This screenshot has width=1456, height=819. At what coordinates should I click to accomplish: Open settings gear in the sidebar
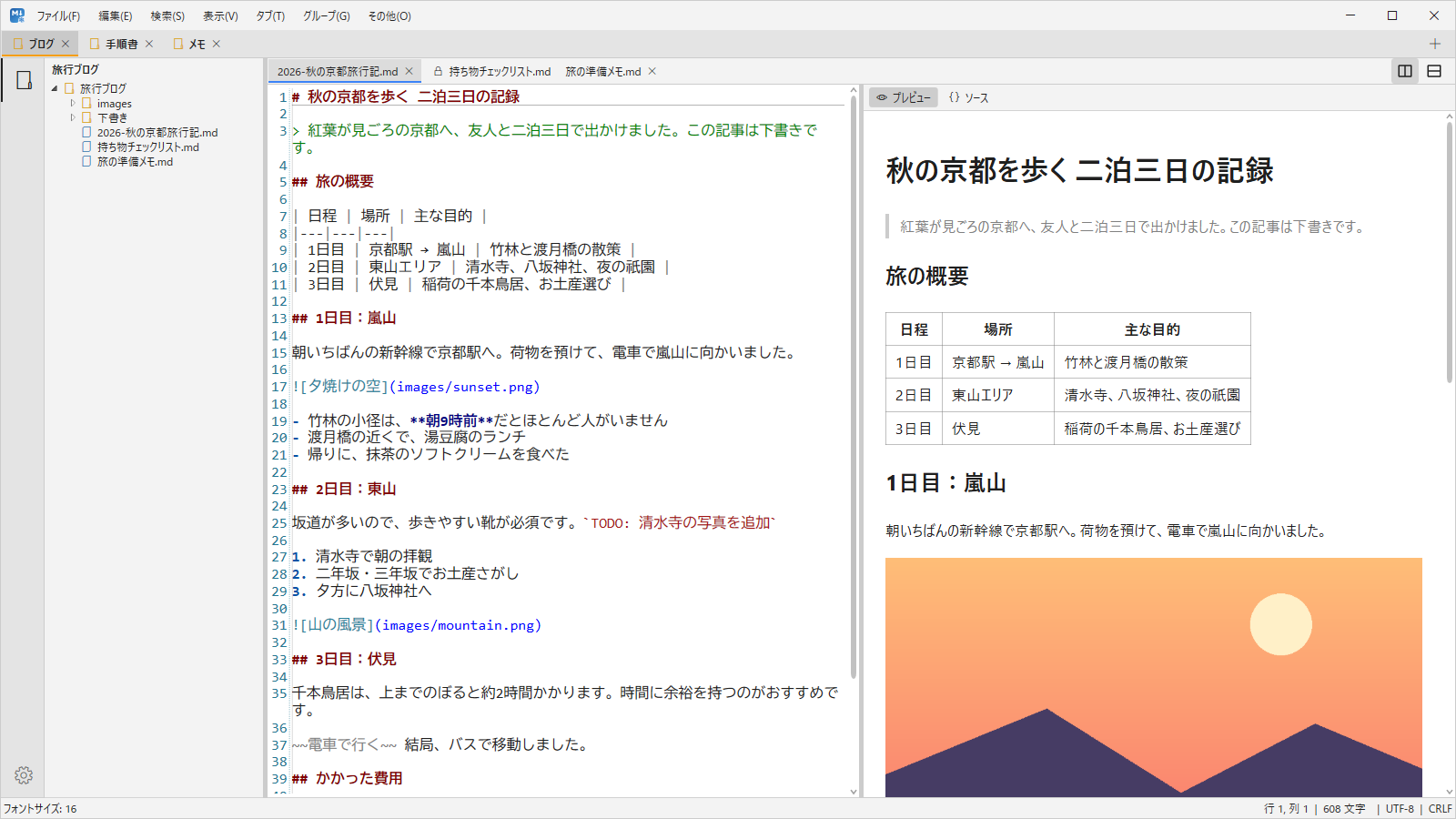(x=24, y=775)
